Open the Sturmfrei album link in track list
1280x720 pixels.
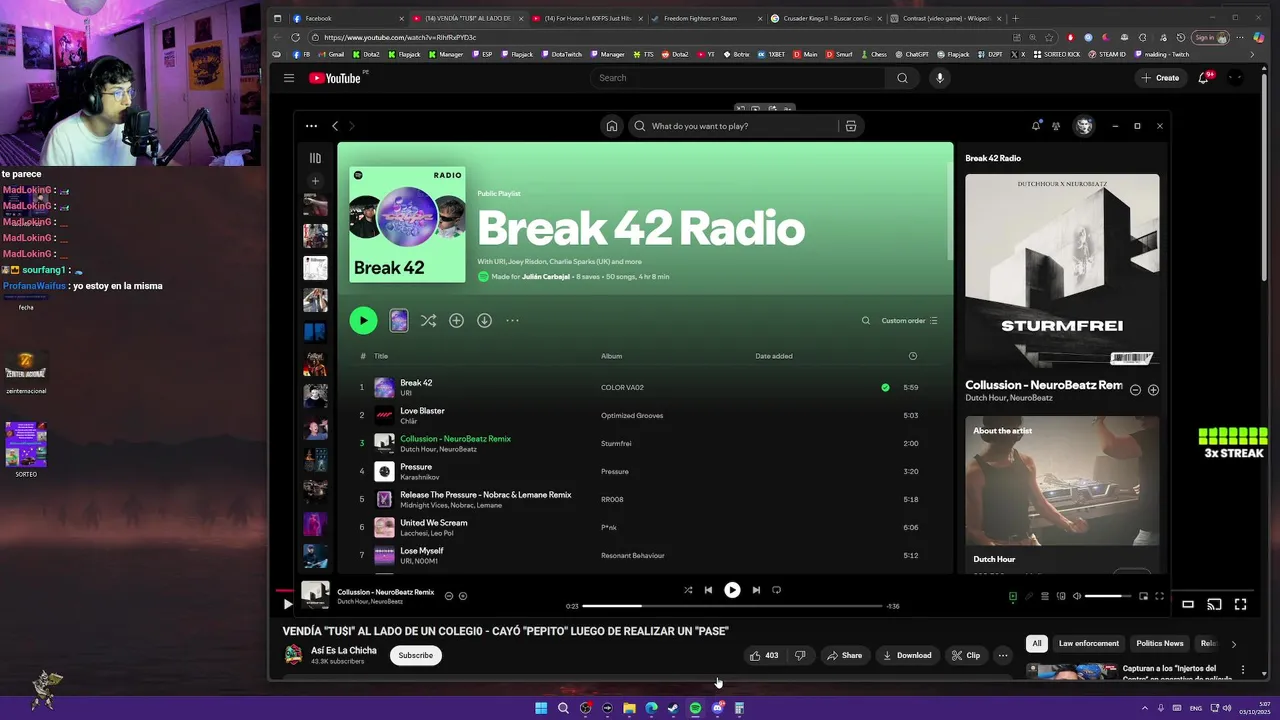(x=616, y=443)
